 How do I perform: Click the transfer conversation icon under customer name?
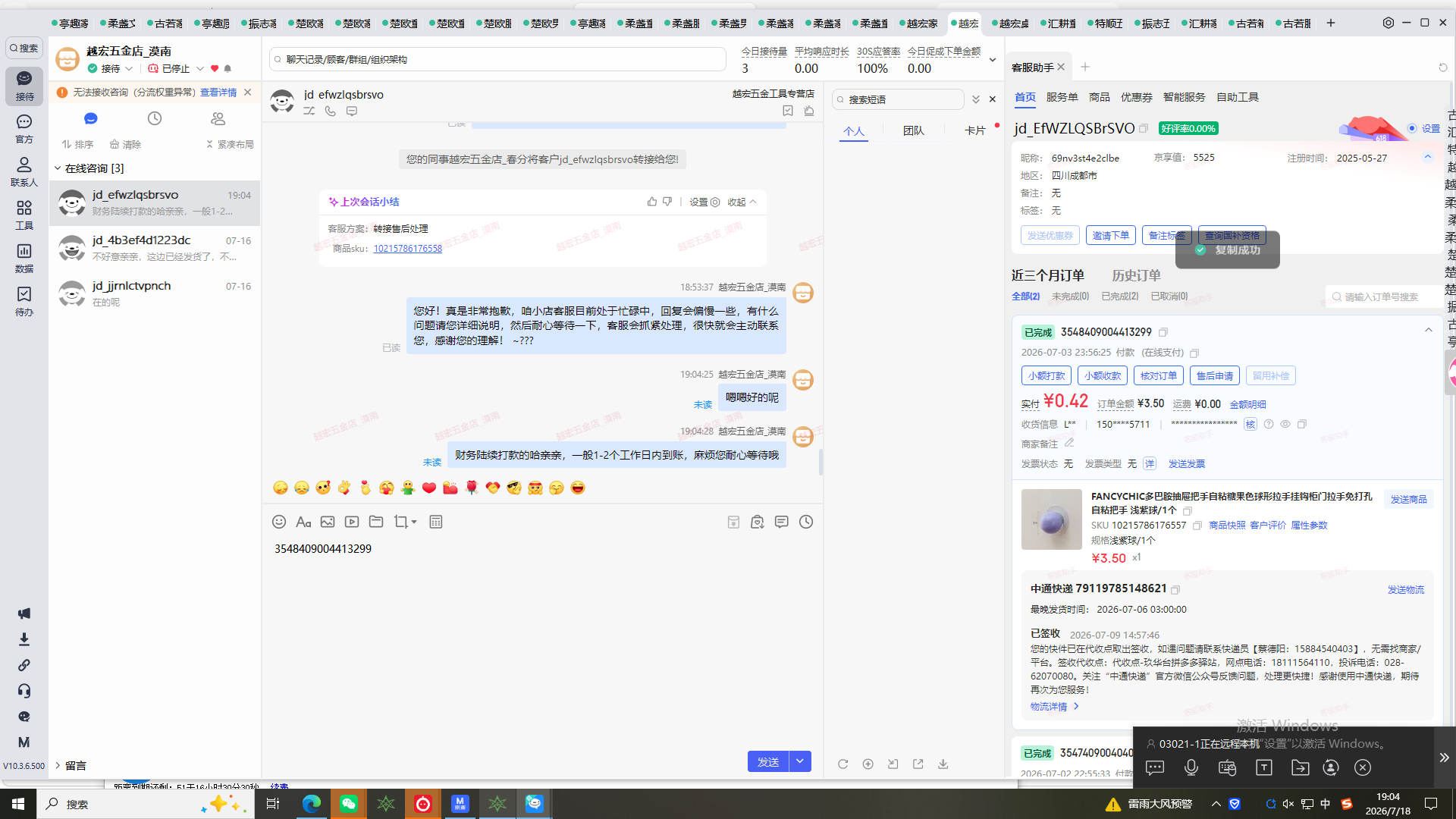tap(309, 111)
